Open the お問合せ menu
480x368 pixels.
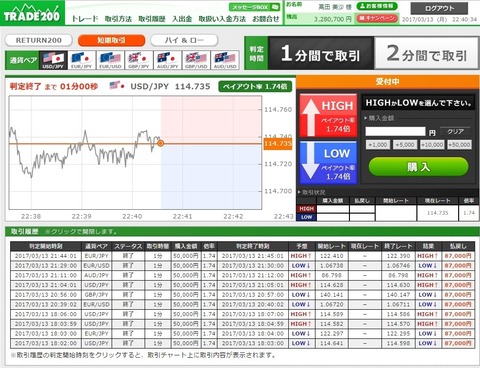tap(266, 19)
